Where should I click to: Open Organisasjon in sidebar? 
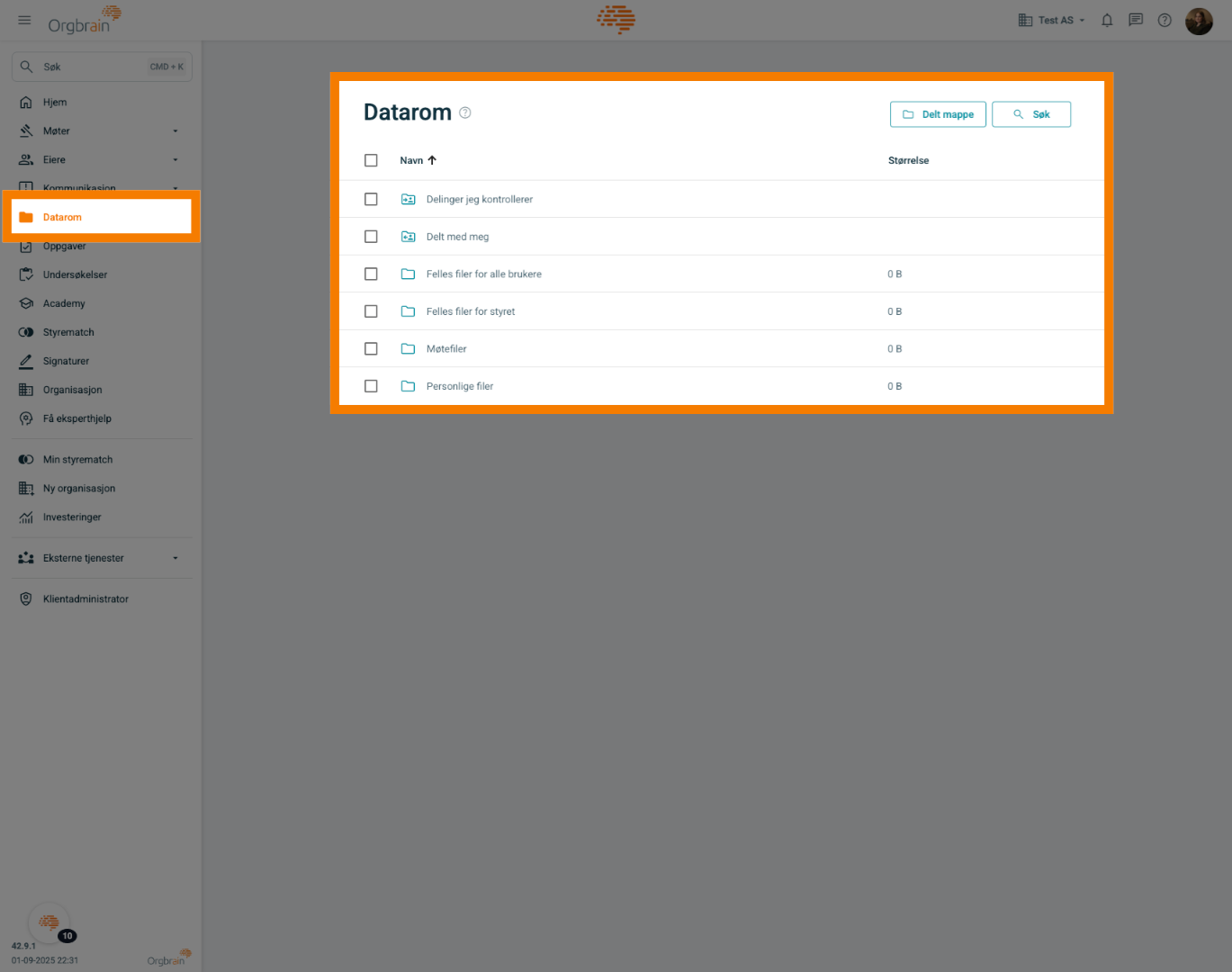coord(102,390)
